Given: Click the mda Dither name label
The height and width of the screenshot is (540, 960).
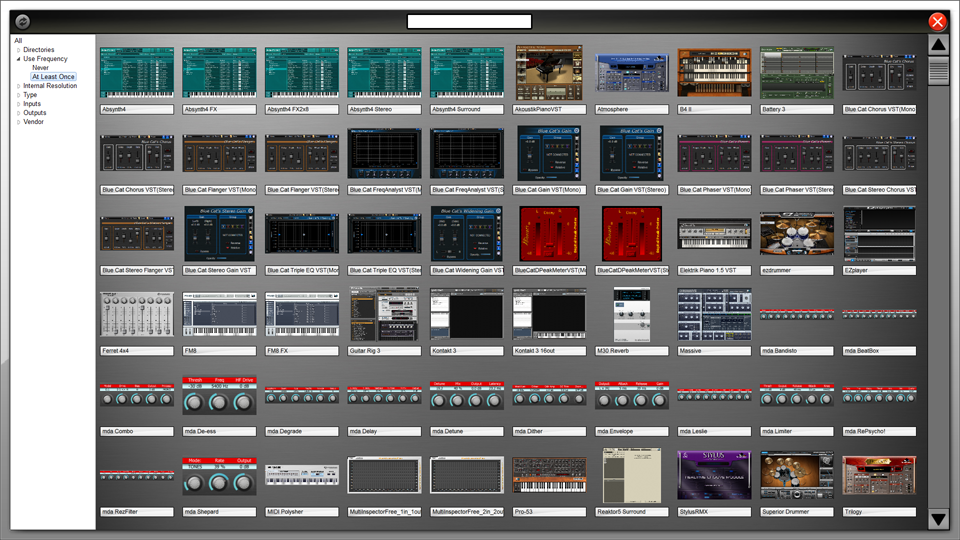Looking at the screenshot, I should pos(549,431).
